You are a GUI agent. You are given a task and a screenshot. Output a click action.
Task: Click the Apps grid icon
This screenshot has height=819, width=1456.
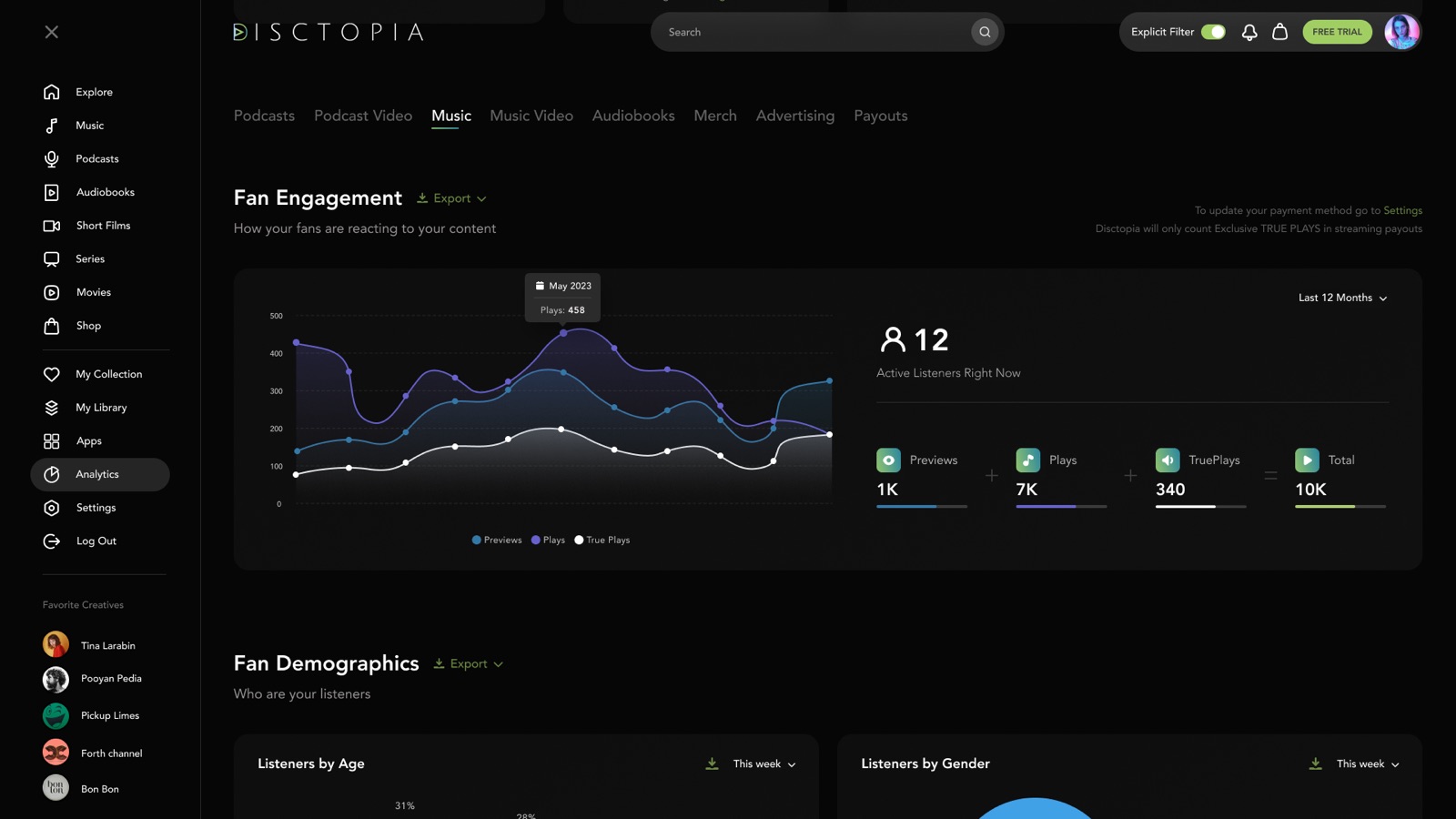click(x=52, y=441)
